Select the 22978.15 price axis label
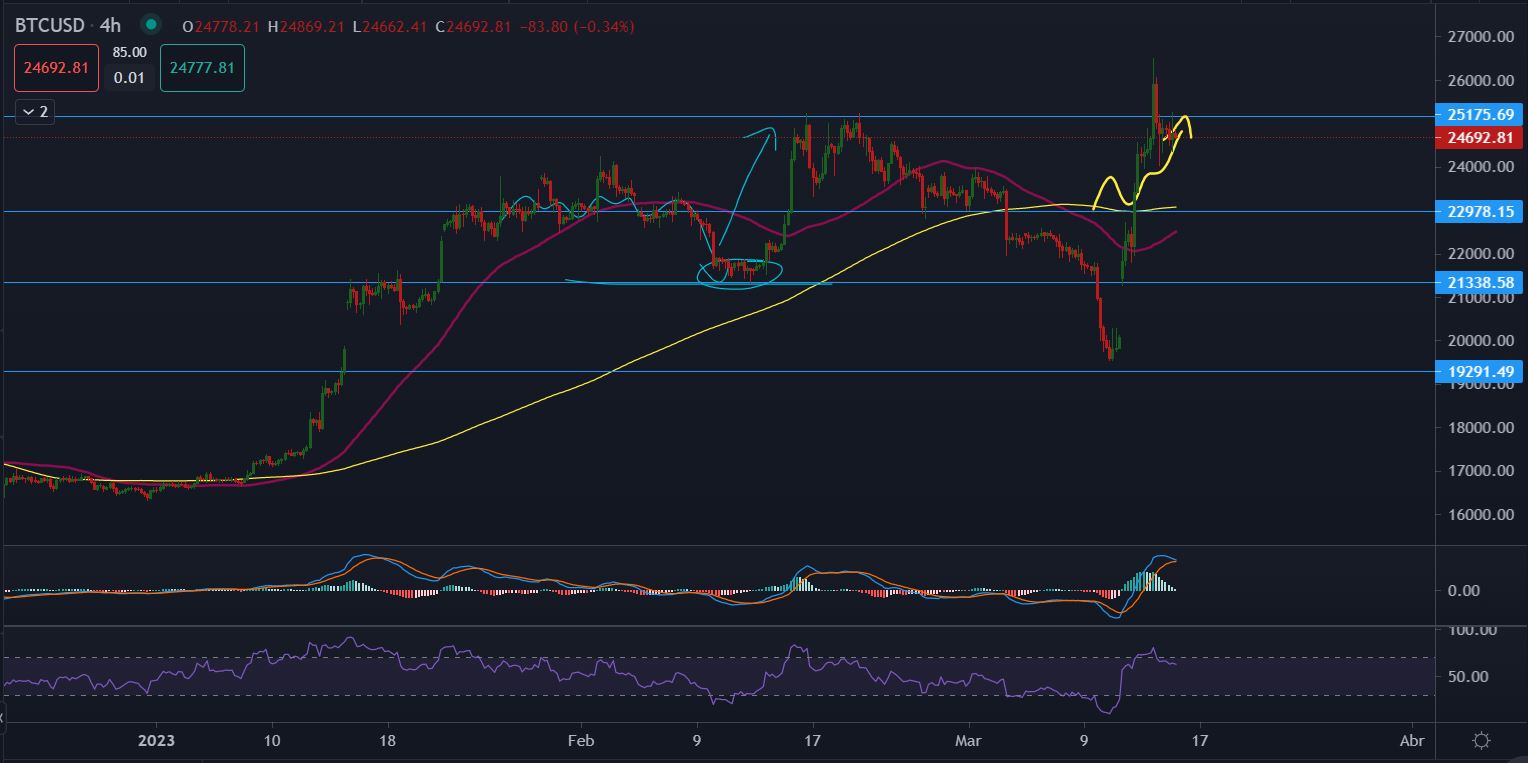 [x=1479, y=211]
